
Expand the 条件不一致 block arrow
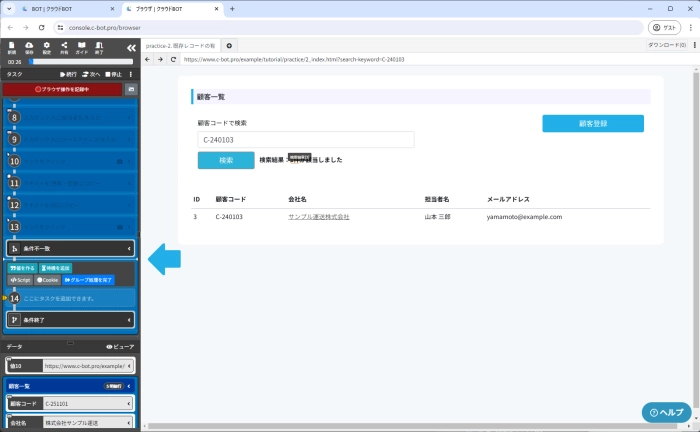(x=129, y=248)
